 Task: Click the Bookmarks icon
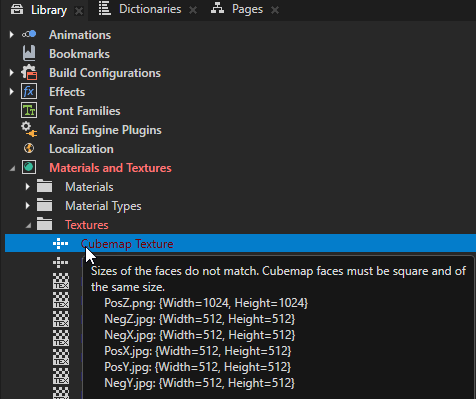point(29,53)
